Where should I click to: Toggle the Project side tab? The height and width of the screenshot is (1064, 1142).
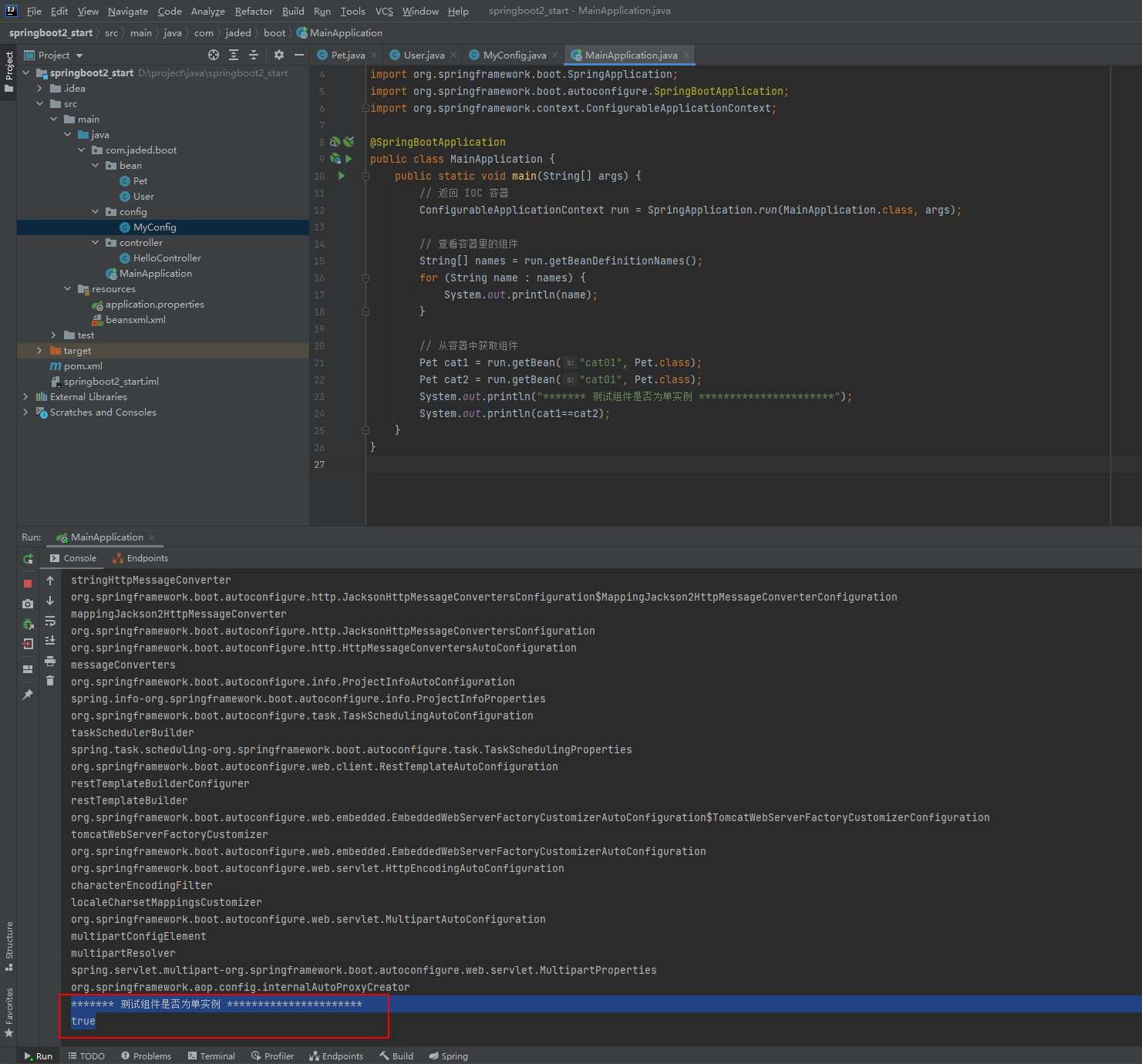[9, 71]
